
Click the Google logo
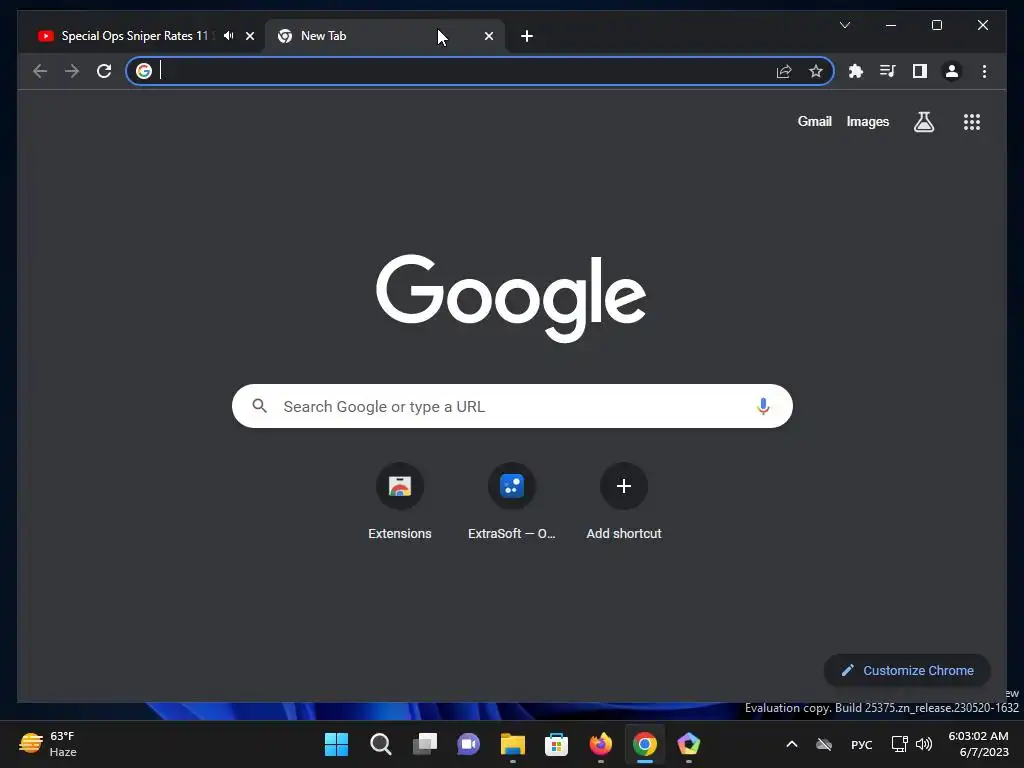511,297
